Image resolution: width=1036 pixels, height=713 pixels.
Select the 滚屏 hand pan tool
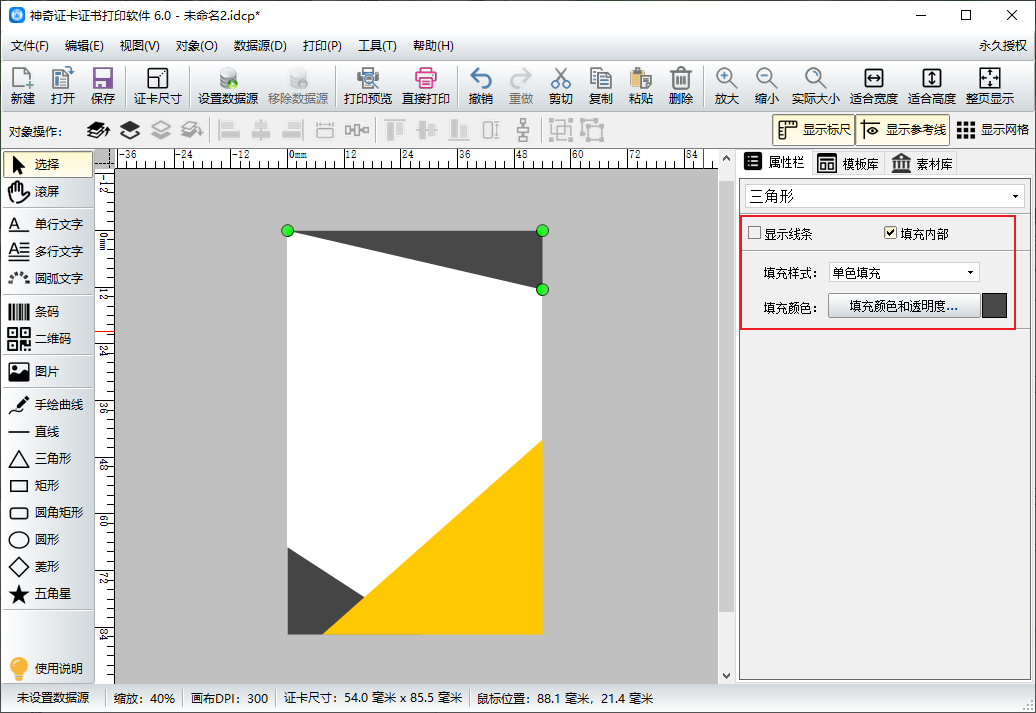pyautogui.click(x=48, y=192)
